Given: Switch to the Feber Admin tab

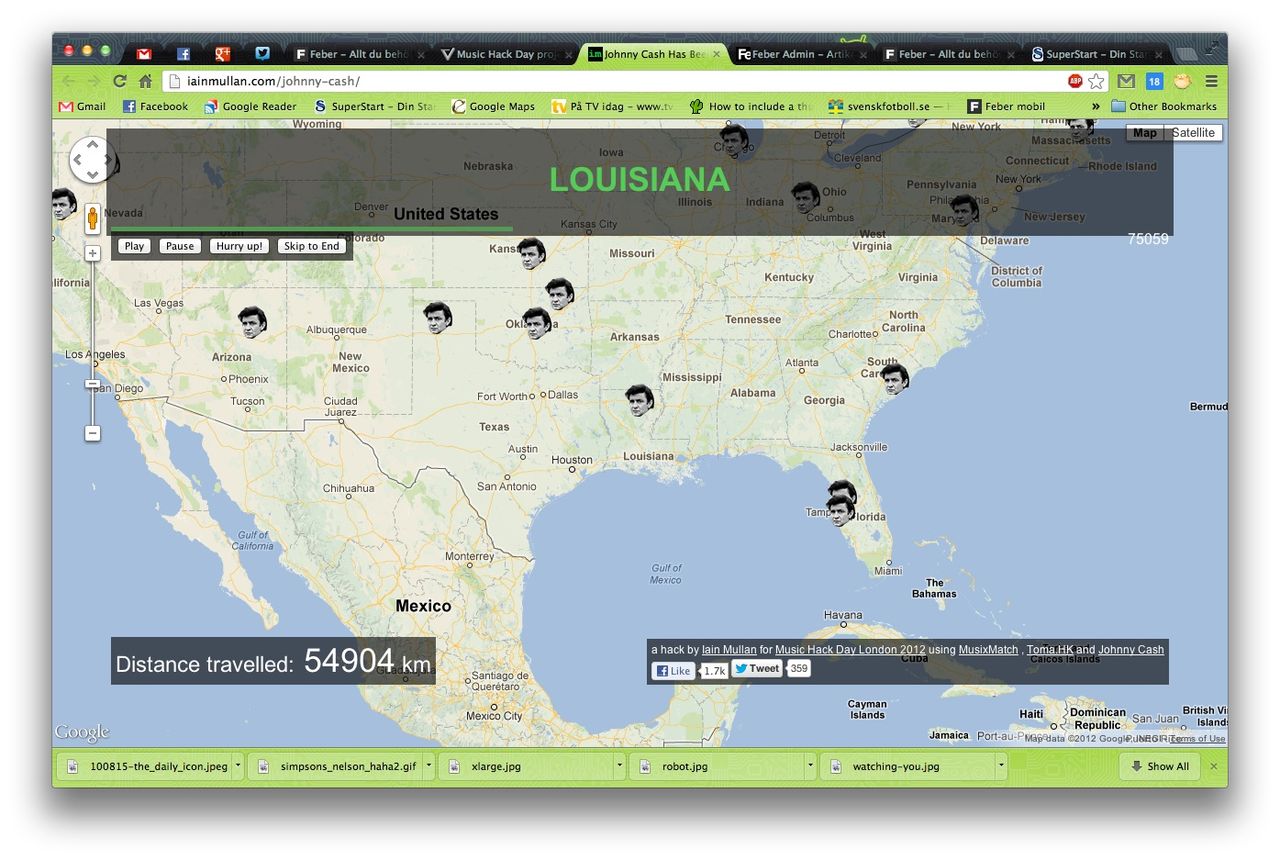Looking at the screenshot, I should coord(801,54).
